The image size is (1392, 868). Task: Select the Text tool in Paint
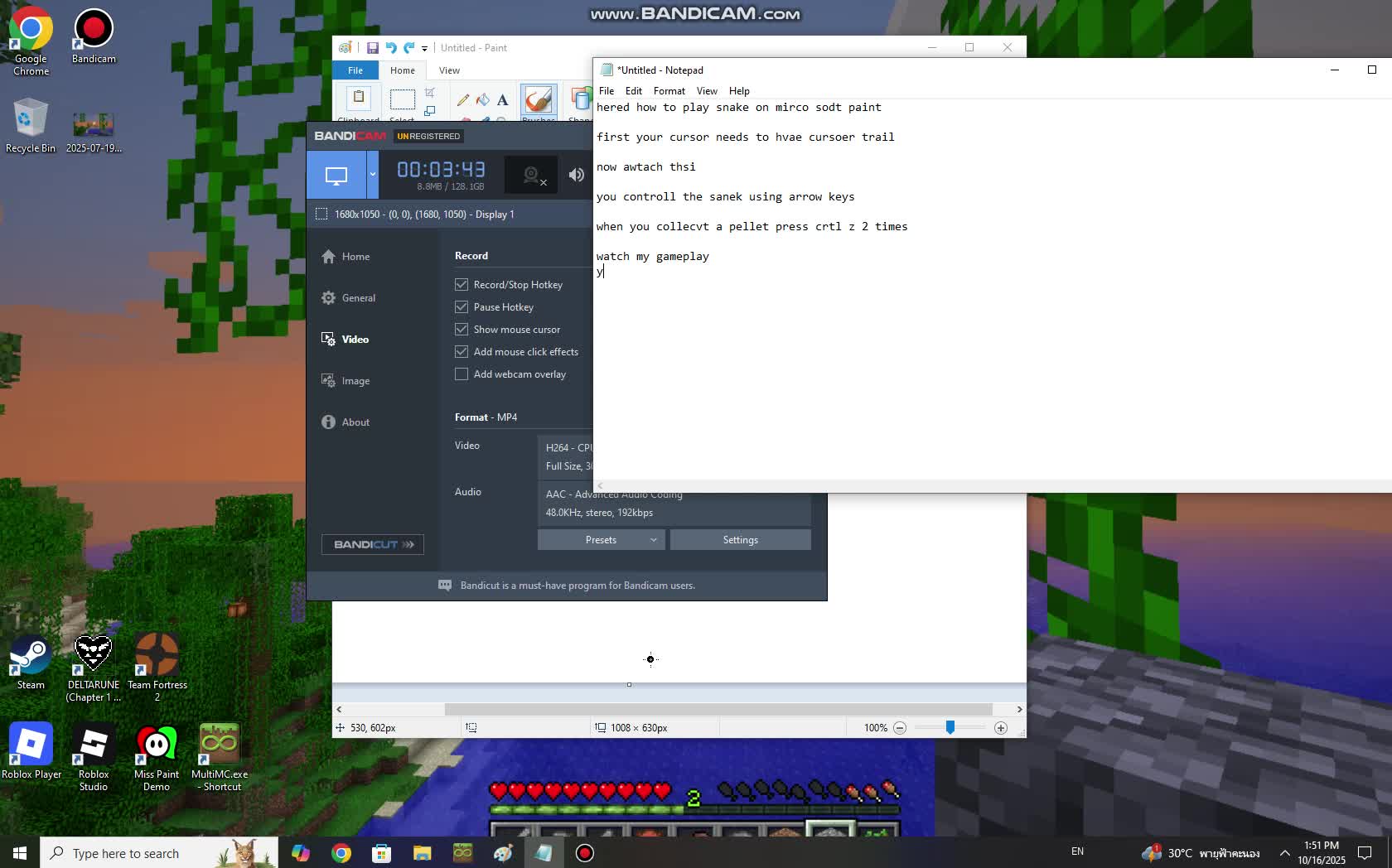coord(502,100)
